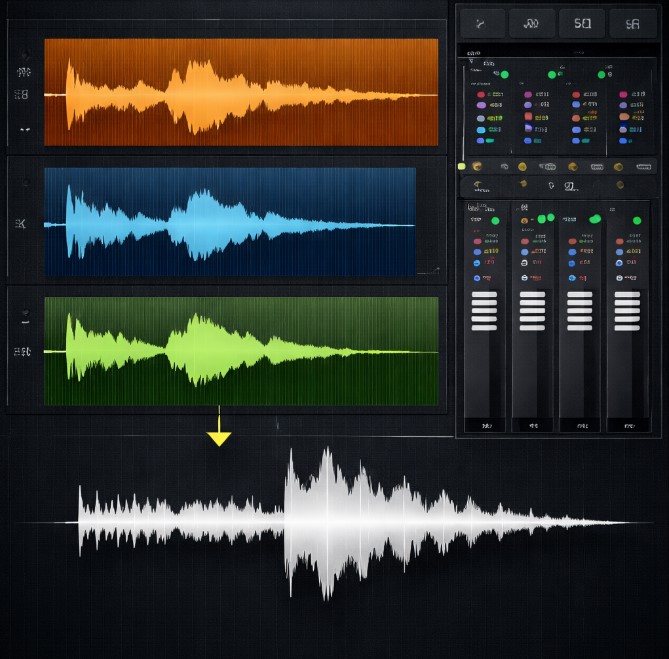Screen dimensions: 669x659
Task: Click the crossed-arrows icon left of the blue waveform
Action: (x=20, y=223)
